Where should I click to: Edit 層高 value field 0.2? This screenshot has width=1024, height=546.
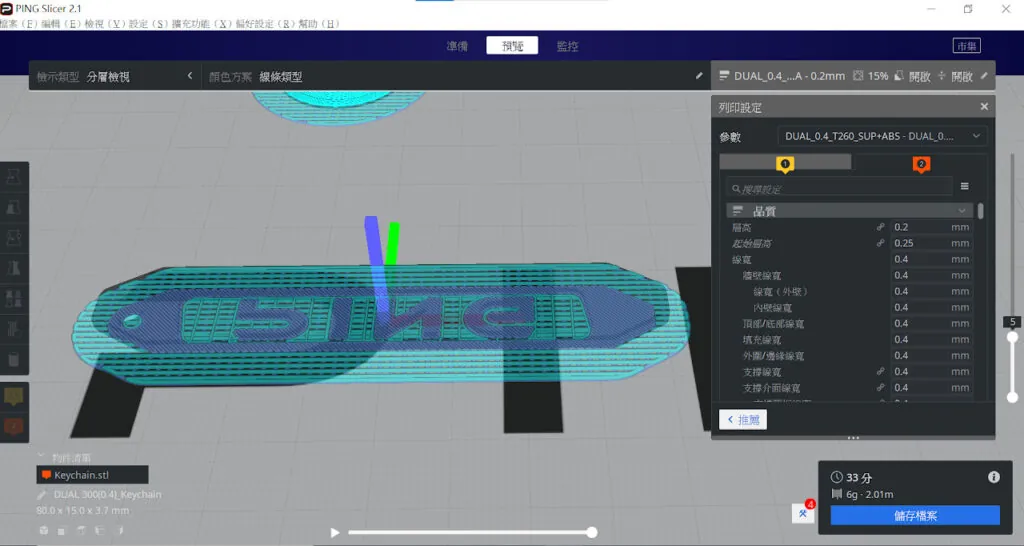tap(931, 227)
